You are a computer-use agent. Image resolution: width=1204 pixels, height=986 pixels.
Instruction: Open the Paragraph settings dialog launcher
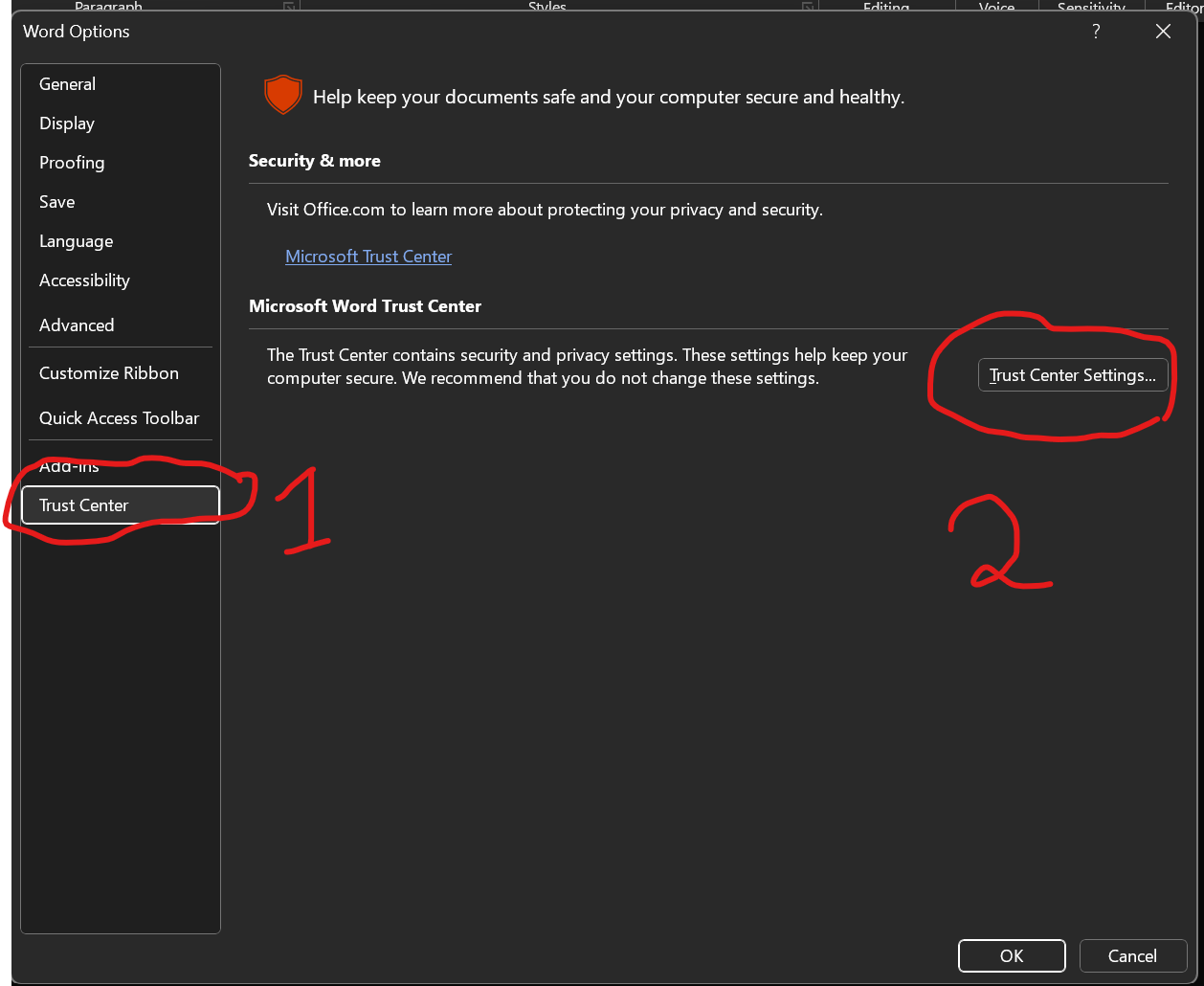pyautogui.click(x=289, y=7)
